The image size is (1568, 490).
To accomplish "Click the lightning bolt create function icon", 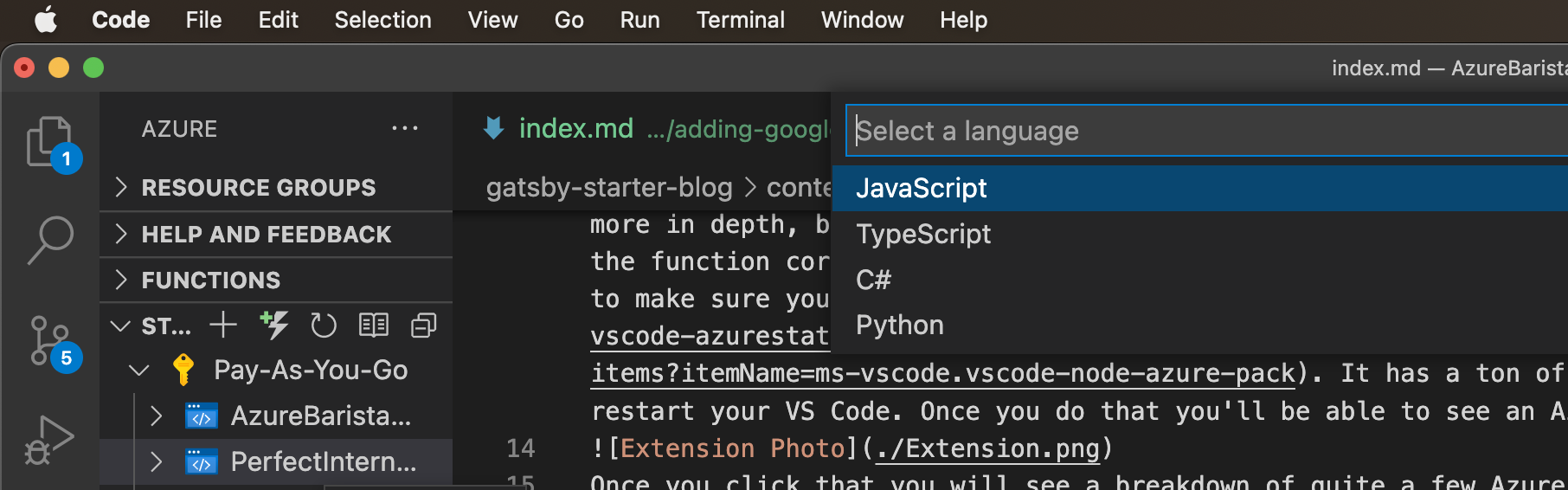I will tap(274, 326).
